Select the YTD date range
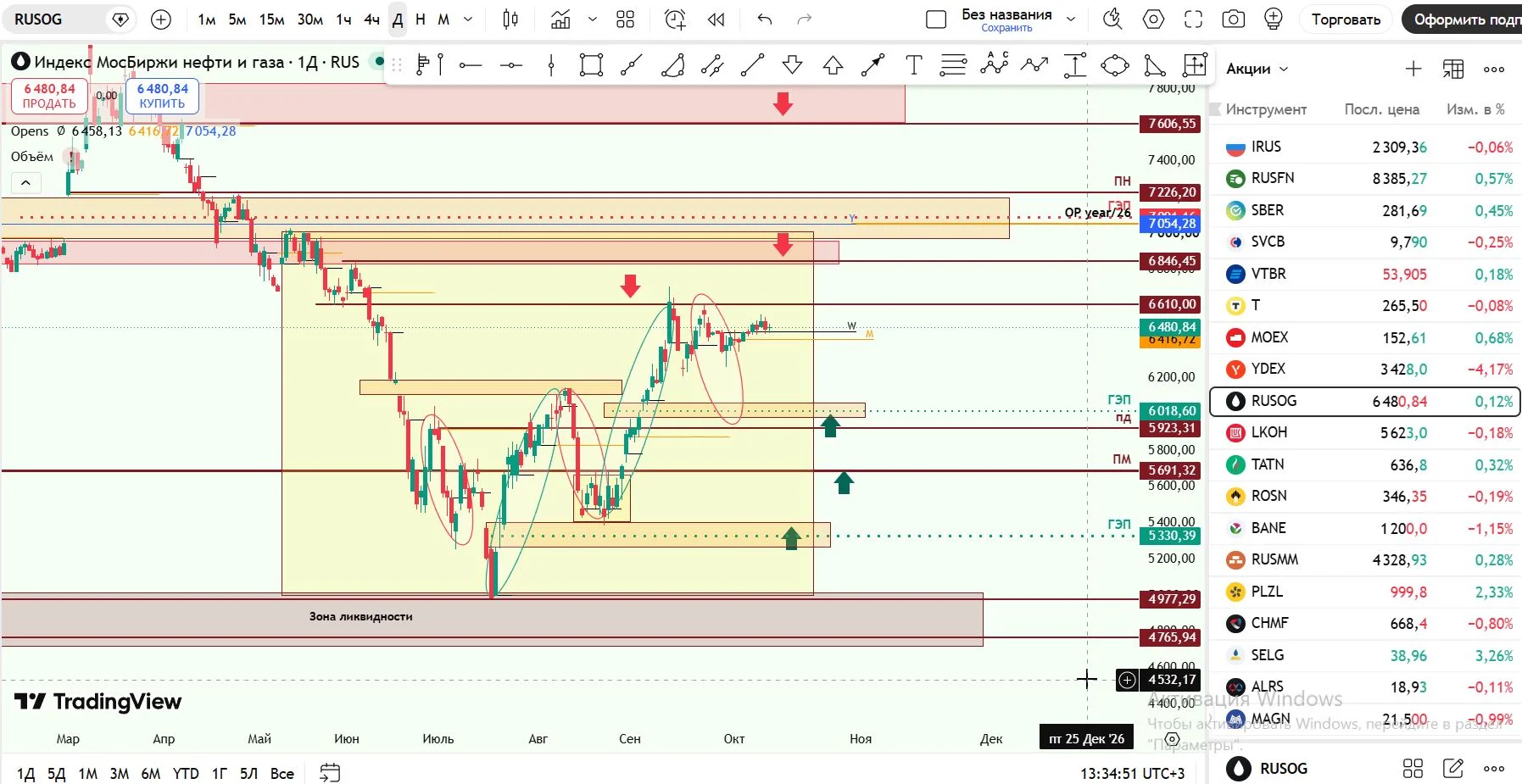Image resolution: width=1522 pixels, height=784 pixels. [186, 773]
